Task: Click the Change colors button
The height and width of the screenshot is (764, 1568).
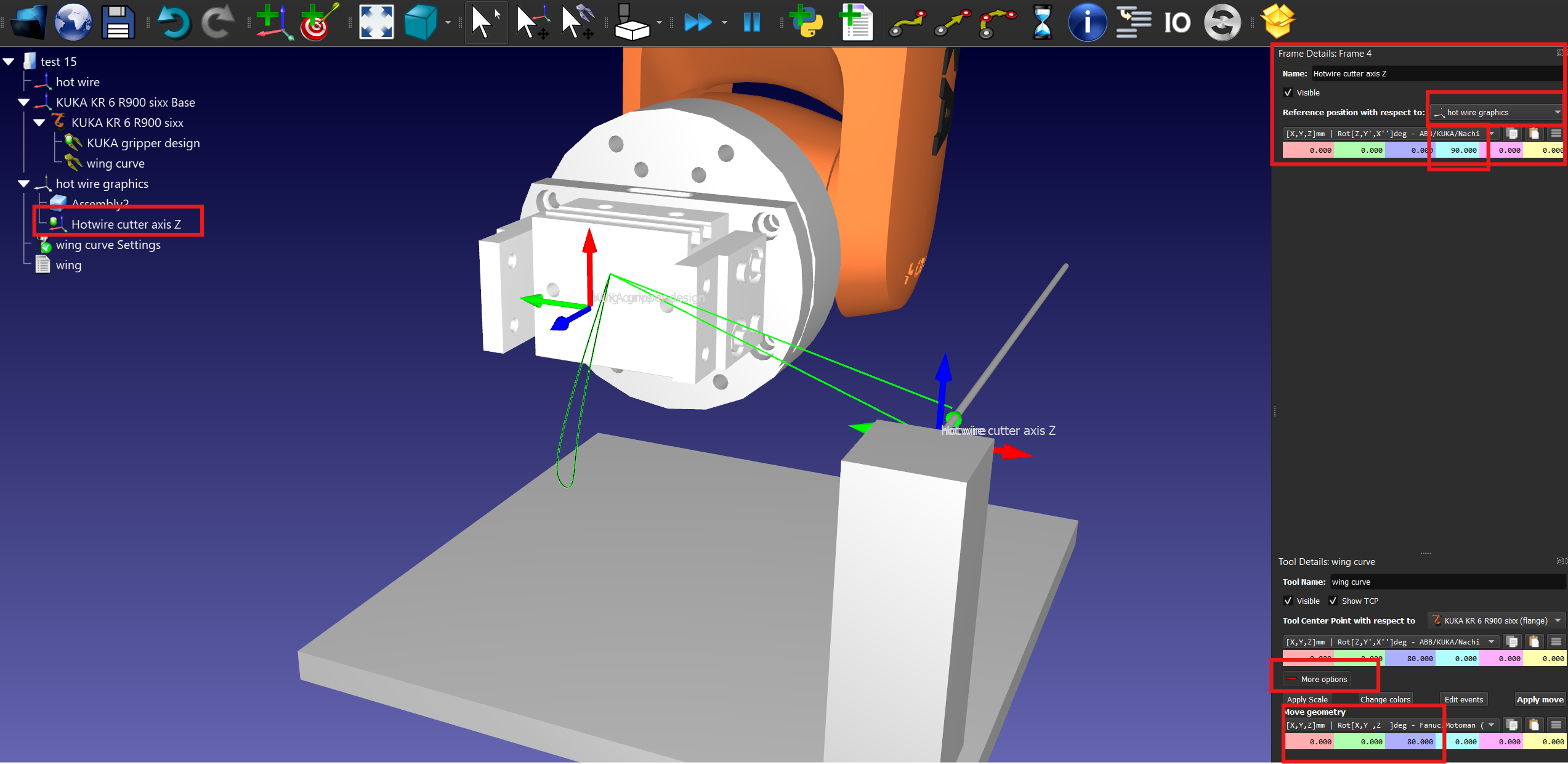Action: (1385, 699)
